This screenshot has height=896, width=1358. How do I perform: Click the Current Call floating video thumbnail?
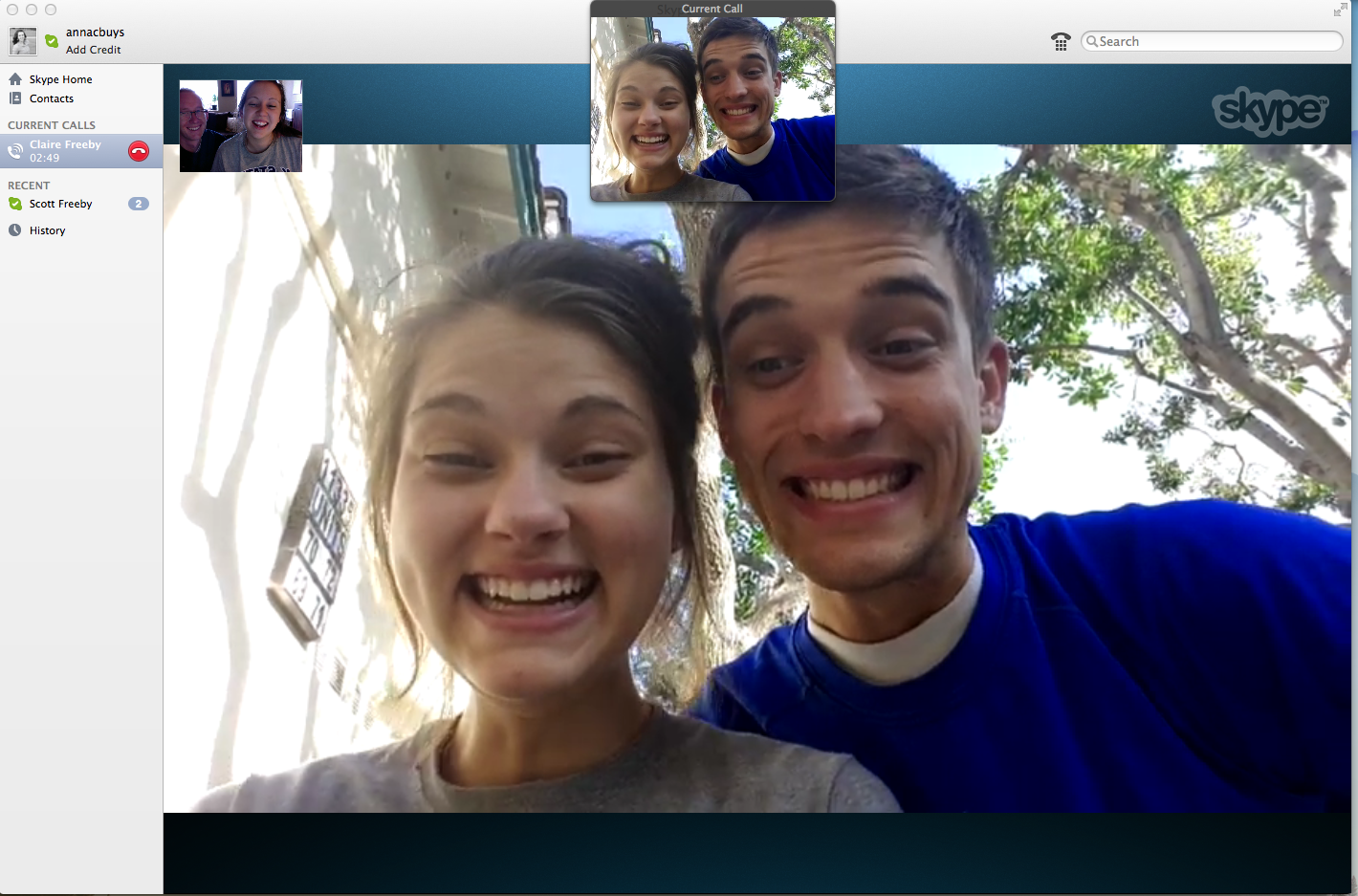pos(712,109)
